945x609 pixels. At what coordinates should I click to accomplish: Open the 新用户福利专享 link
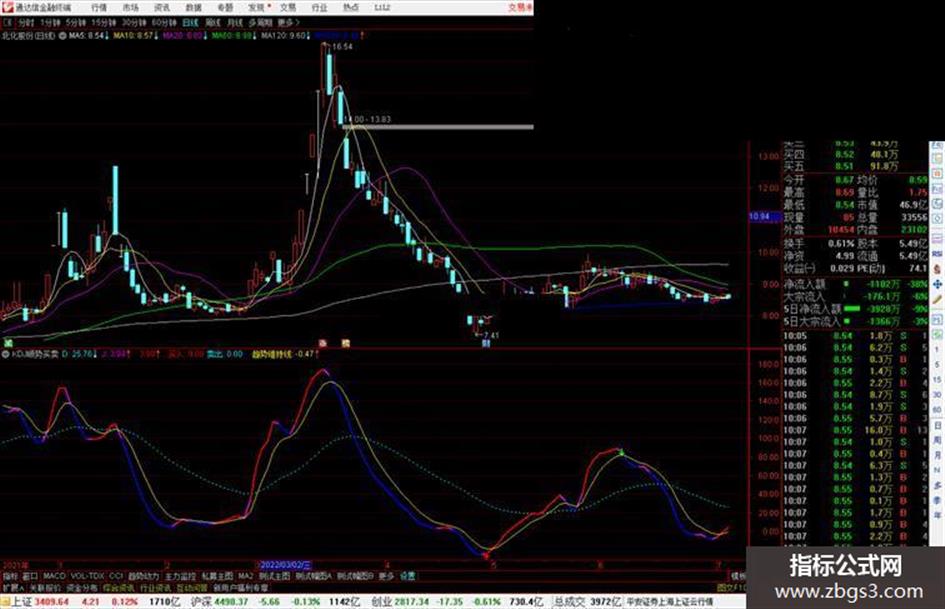pos(241,587)
